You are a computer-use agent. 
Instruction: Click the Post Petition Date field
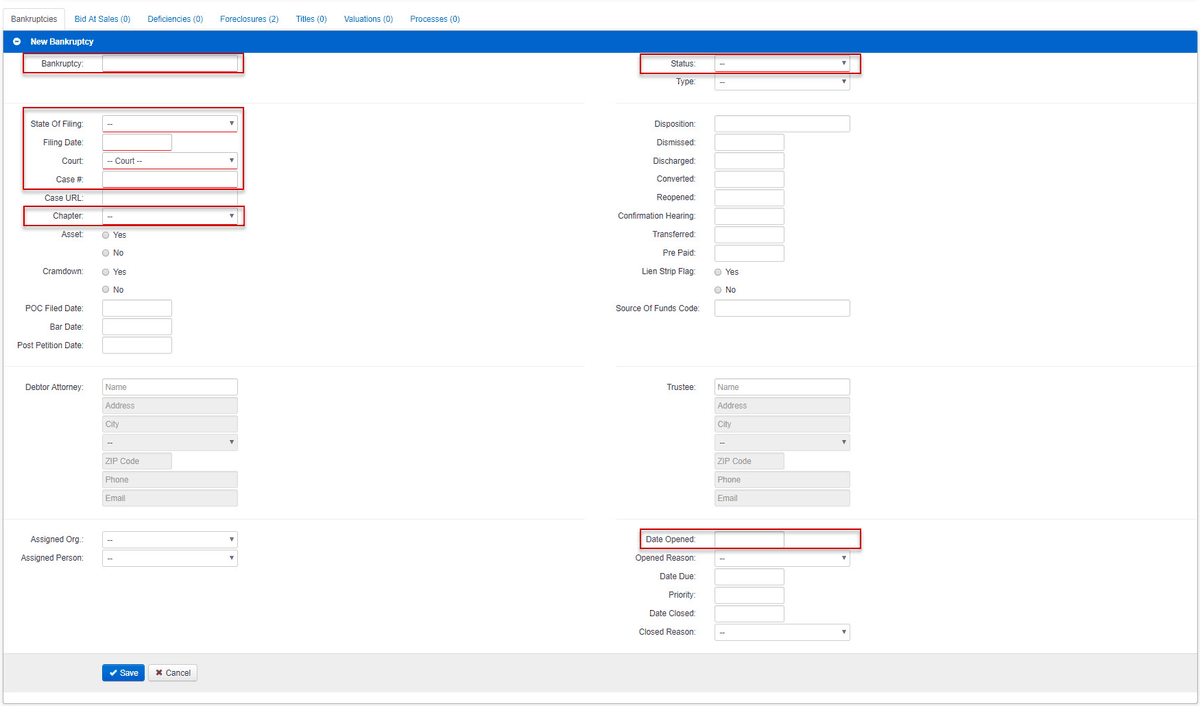[x=137, y=345]
